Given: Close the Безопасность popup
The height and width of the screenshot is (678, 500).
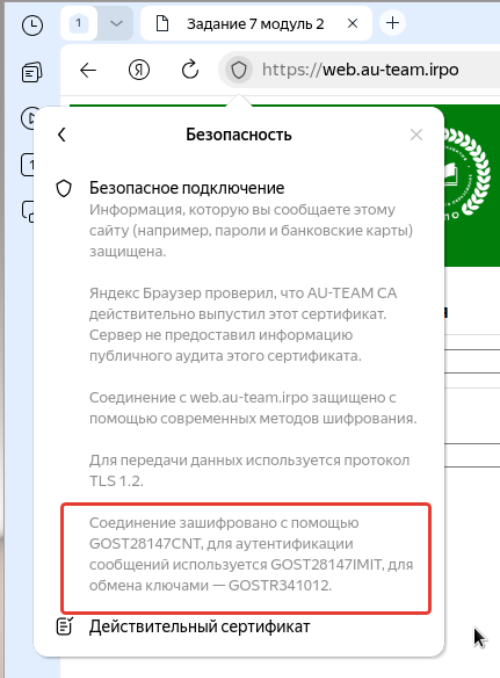Looking at the screenshot, I should tap(416, 135).
